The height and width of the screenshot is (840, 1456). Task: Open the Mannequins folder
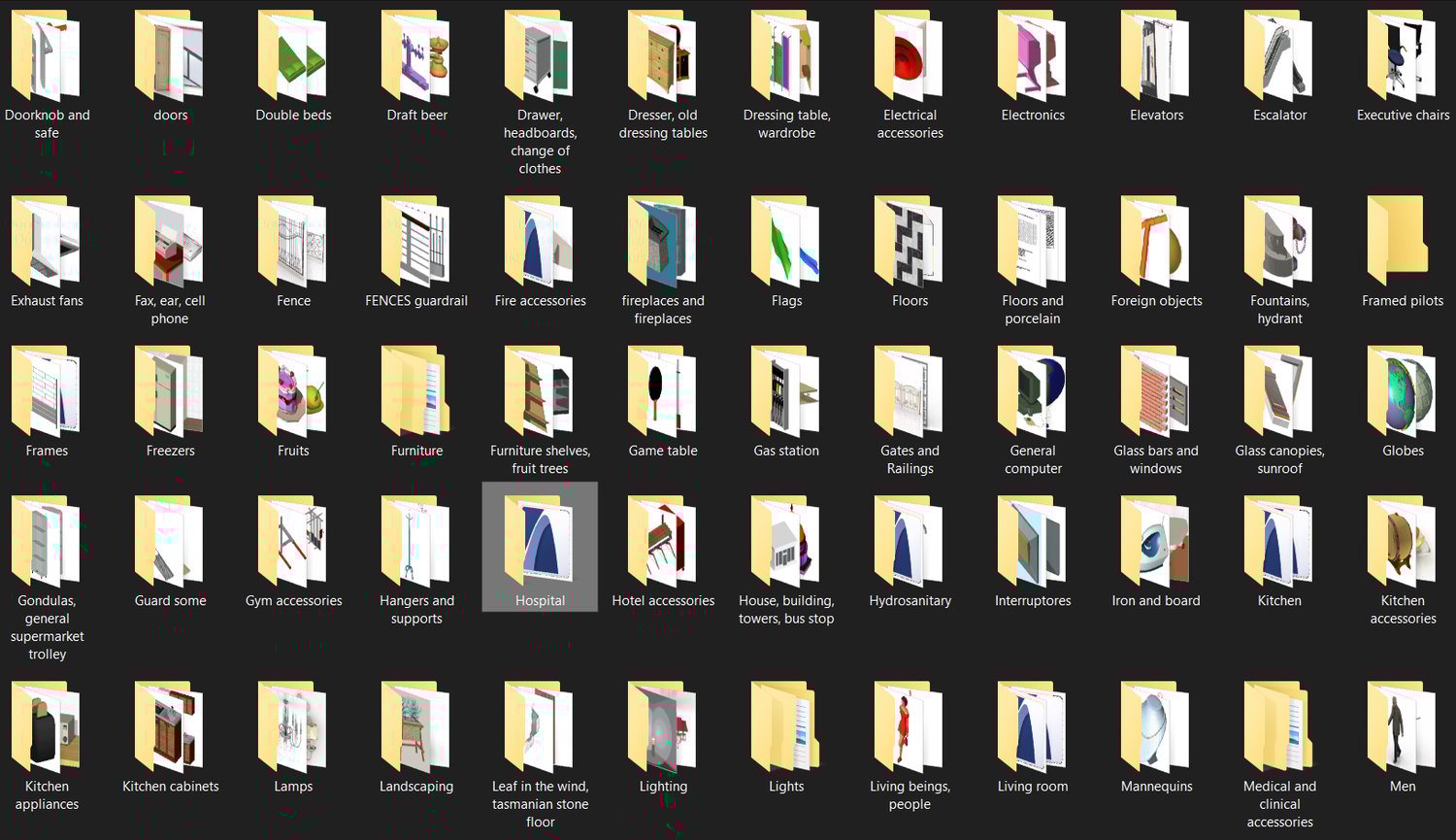tap(1156, 726)
